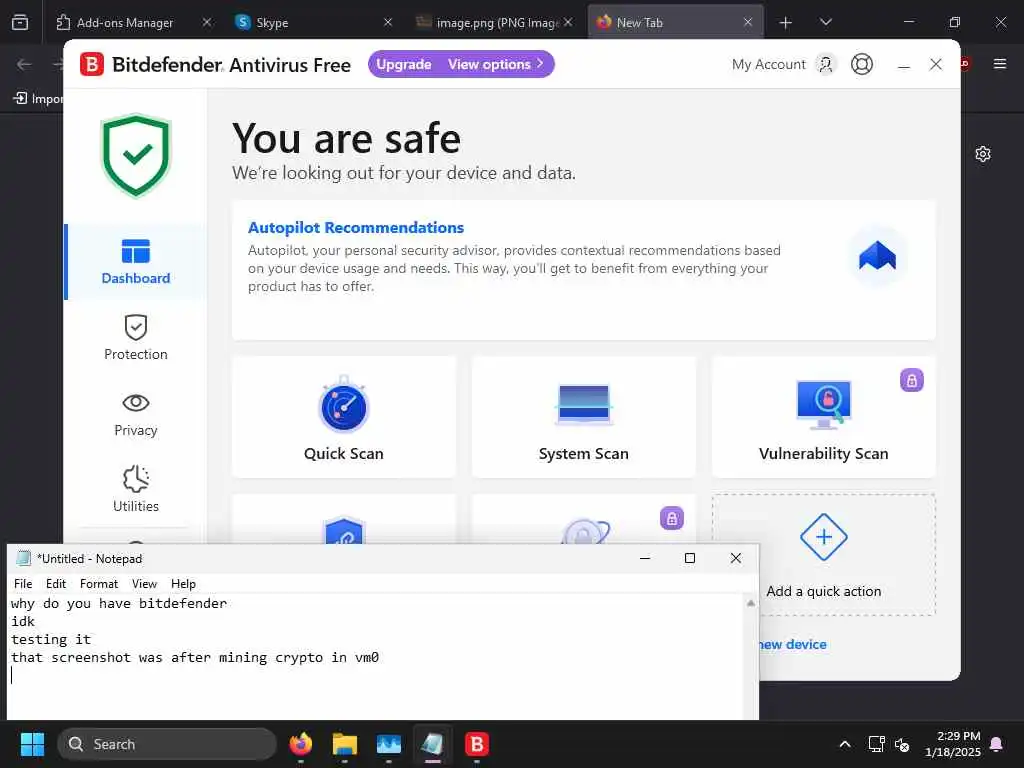The image size is (1024, 768).
Task: Open Notepad View menu
Action: [144, 584]
